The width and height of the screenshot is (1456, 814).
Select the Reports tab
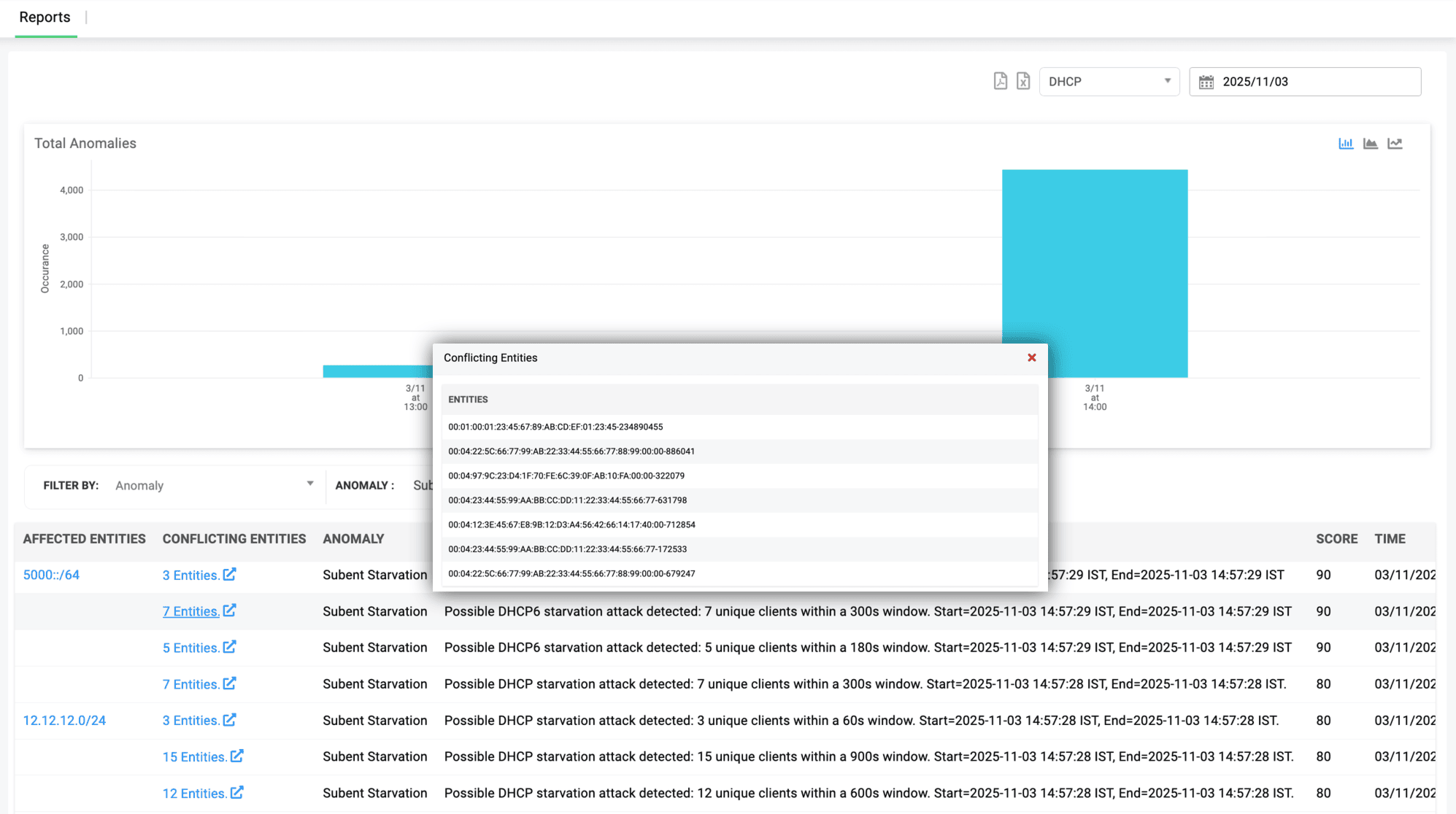(45, 18)
